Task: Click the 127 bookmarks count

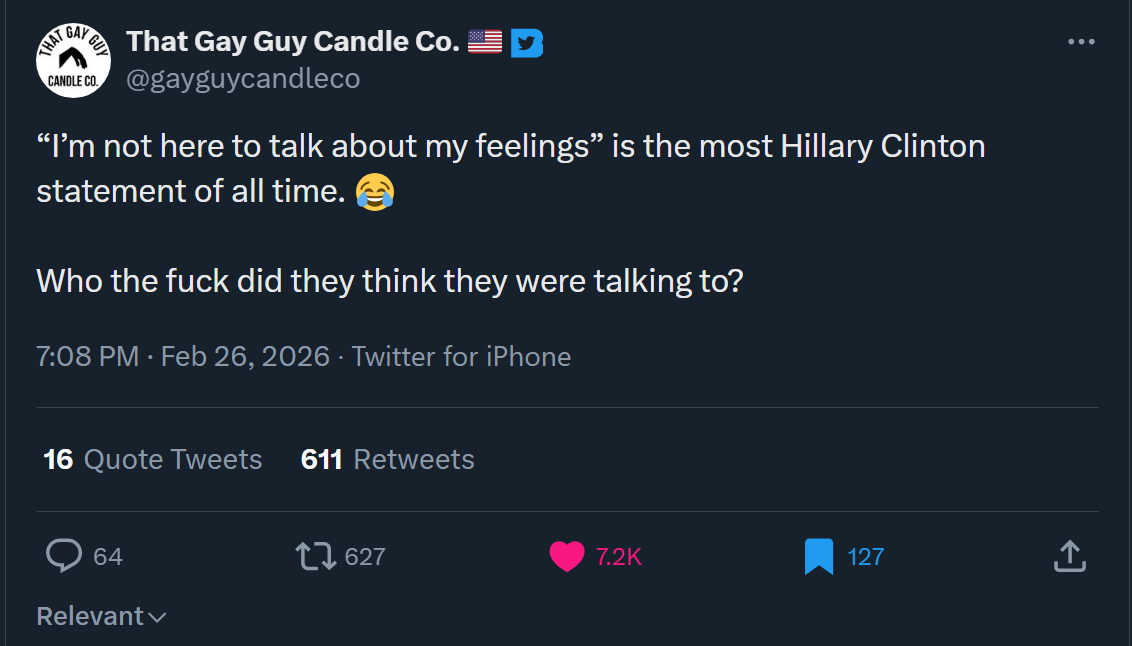Action: pos(866,557)
